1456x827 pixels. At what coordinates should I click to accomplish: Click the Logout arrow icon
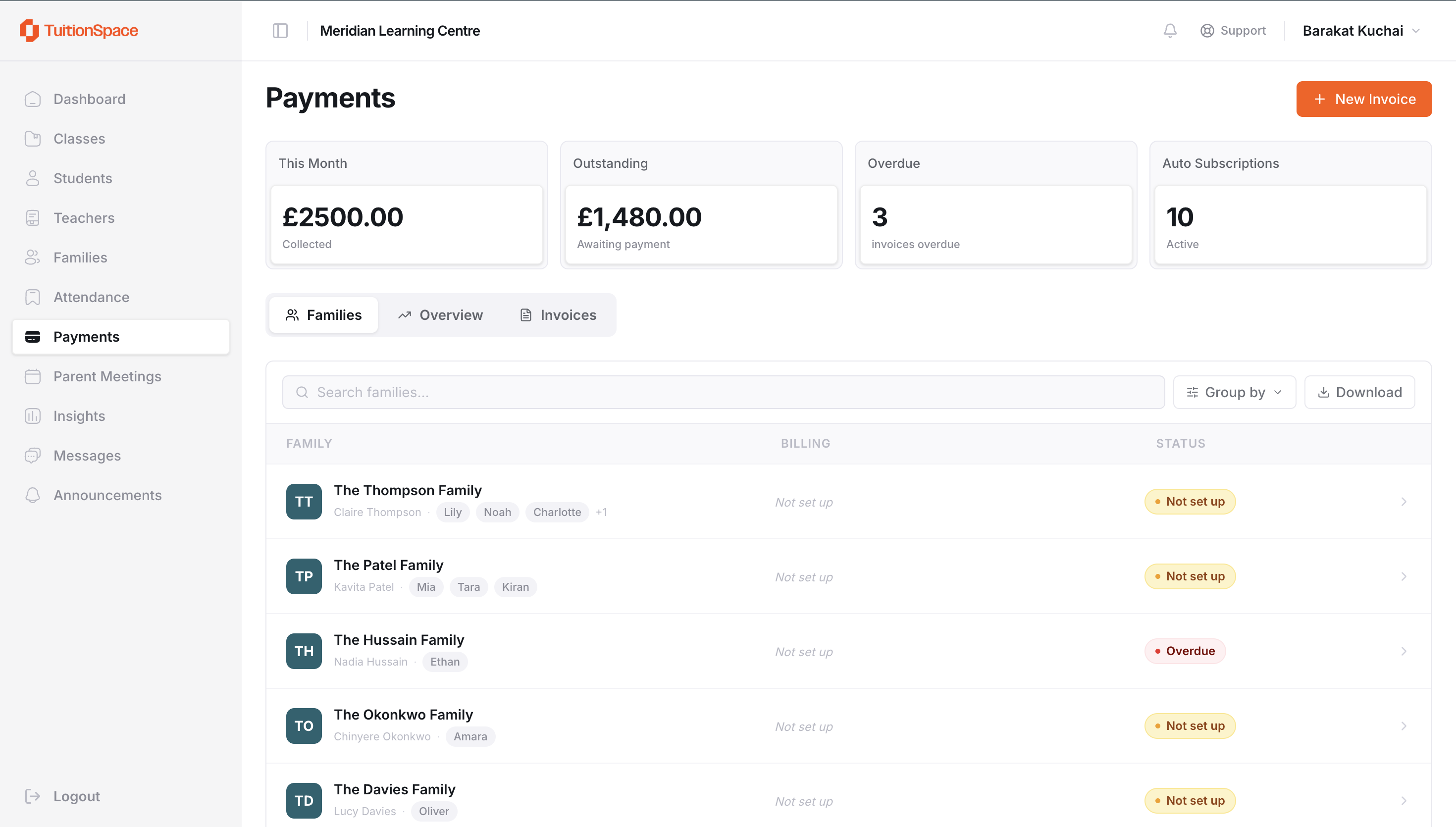coord(33,796)
